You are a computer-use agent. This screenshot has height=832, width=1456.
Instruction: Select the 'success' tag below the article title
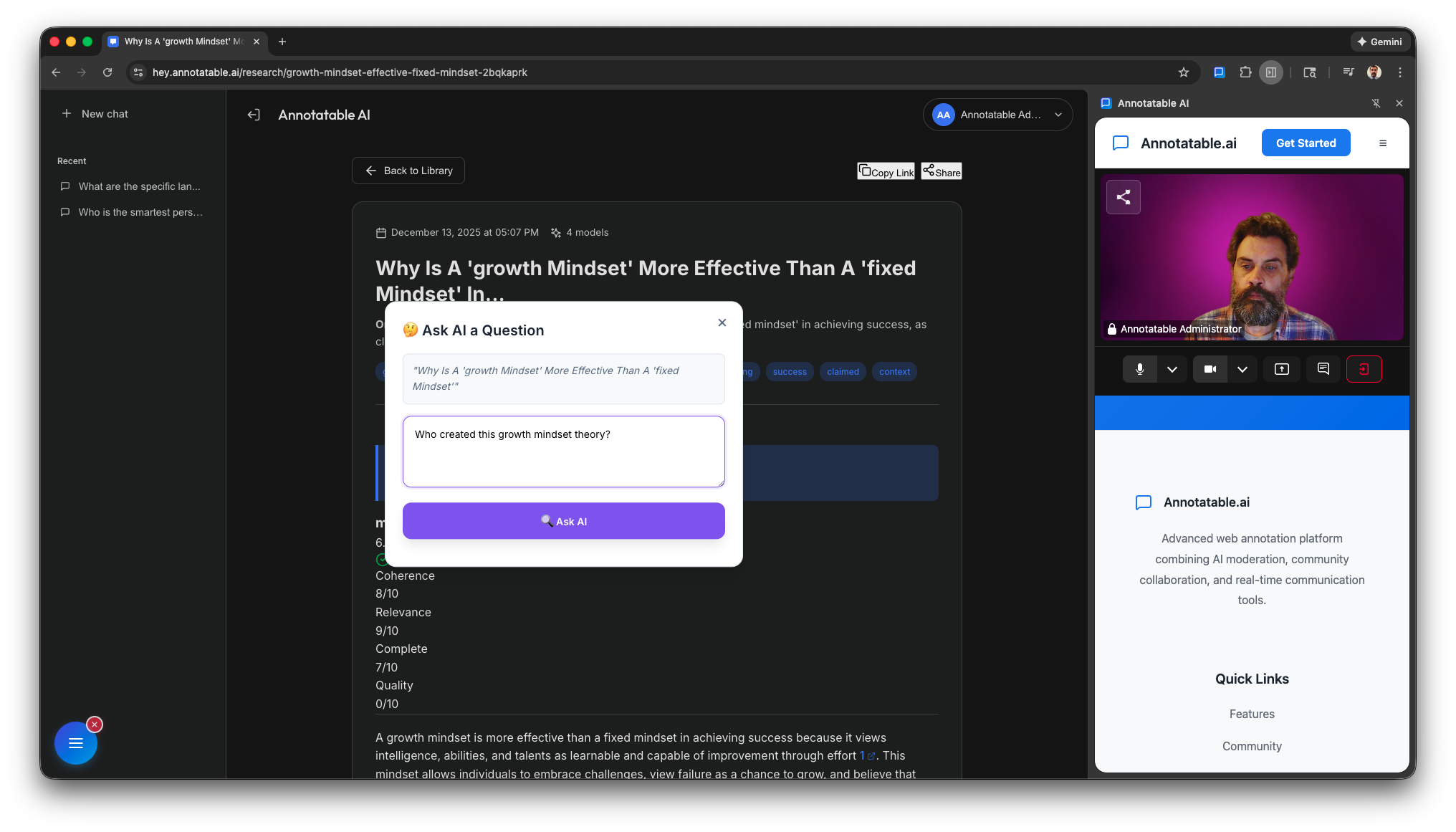[789, 371]
